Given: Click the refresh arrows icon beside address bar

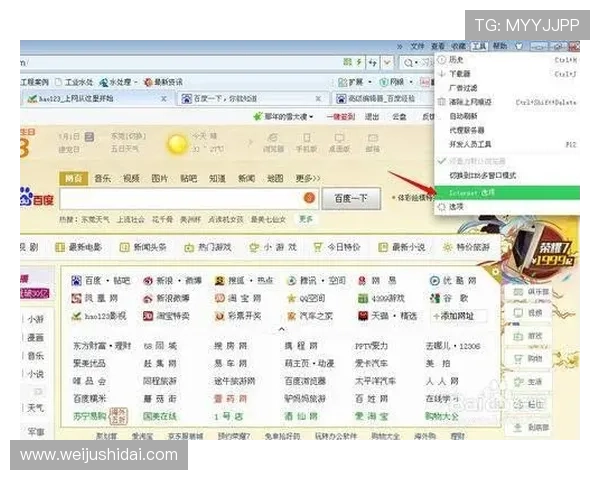Looking at the screenshot, I should (x=373, y=62).
